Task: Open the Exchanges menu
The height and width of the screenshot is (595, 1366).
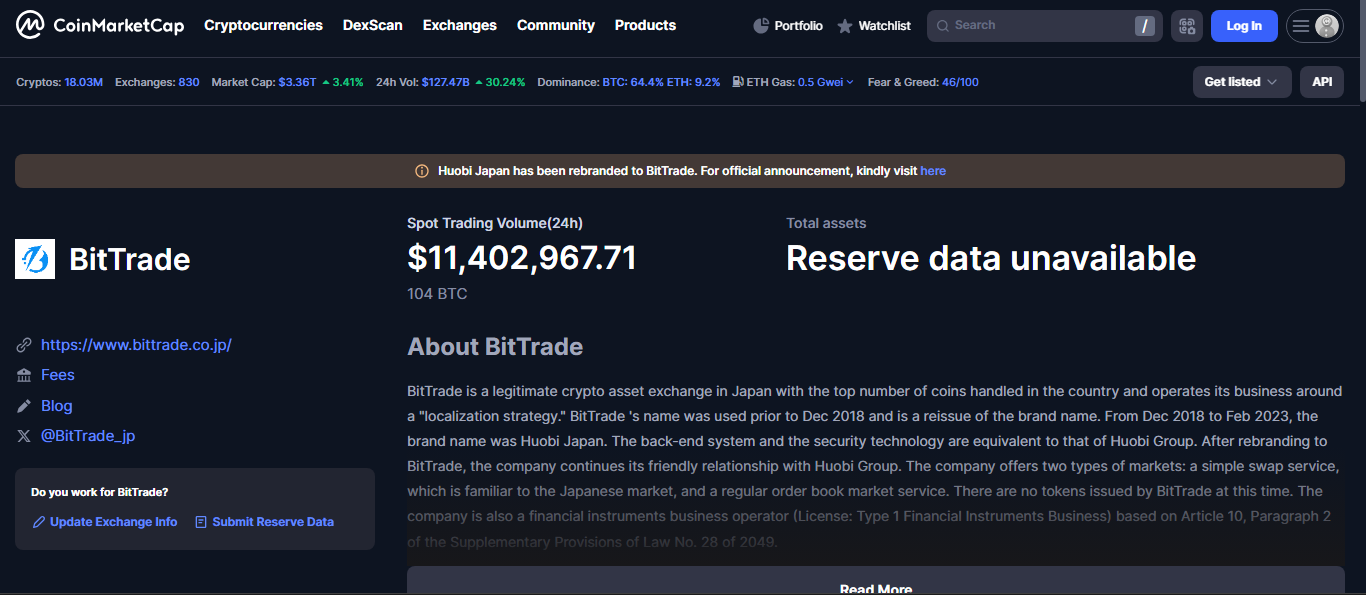Action: coord(460,25)
